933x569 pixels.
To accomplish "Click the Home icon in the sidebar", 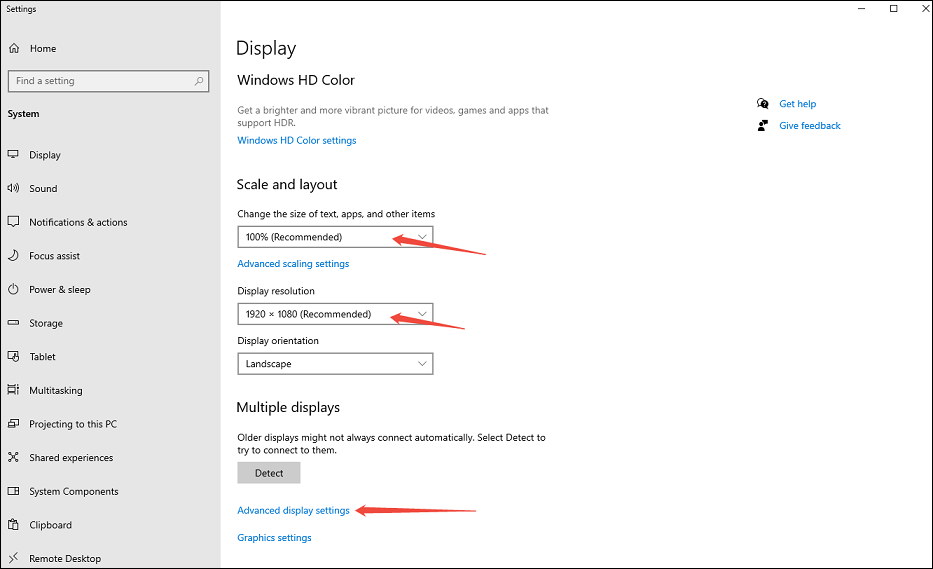I will pos(14,48).
